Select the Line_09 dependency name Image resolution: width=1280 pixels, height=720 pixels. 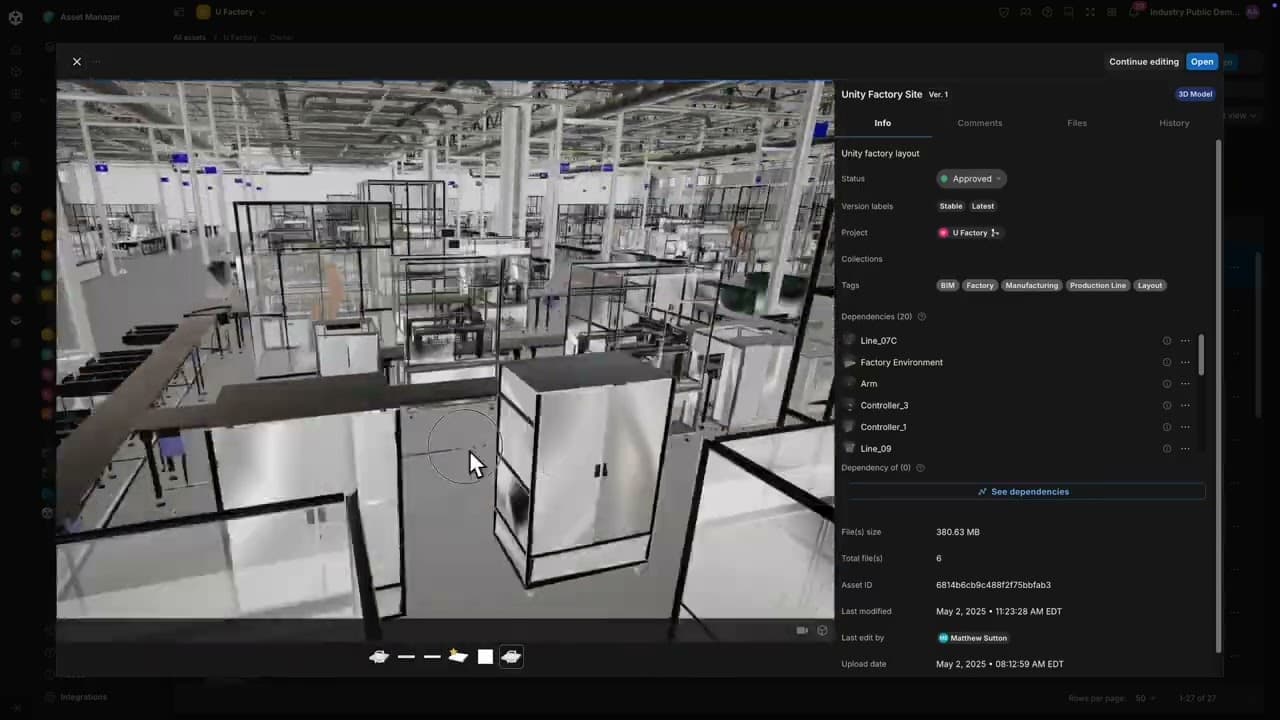click(875, 449)
